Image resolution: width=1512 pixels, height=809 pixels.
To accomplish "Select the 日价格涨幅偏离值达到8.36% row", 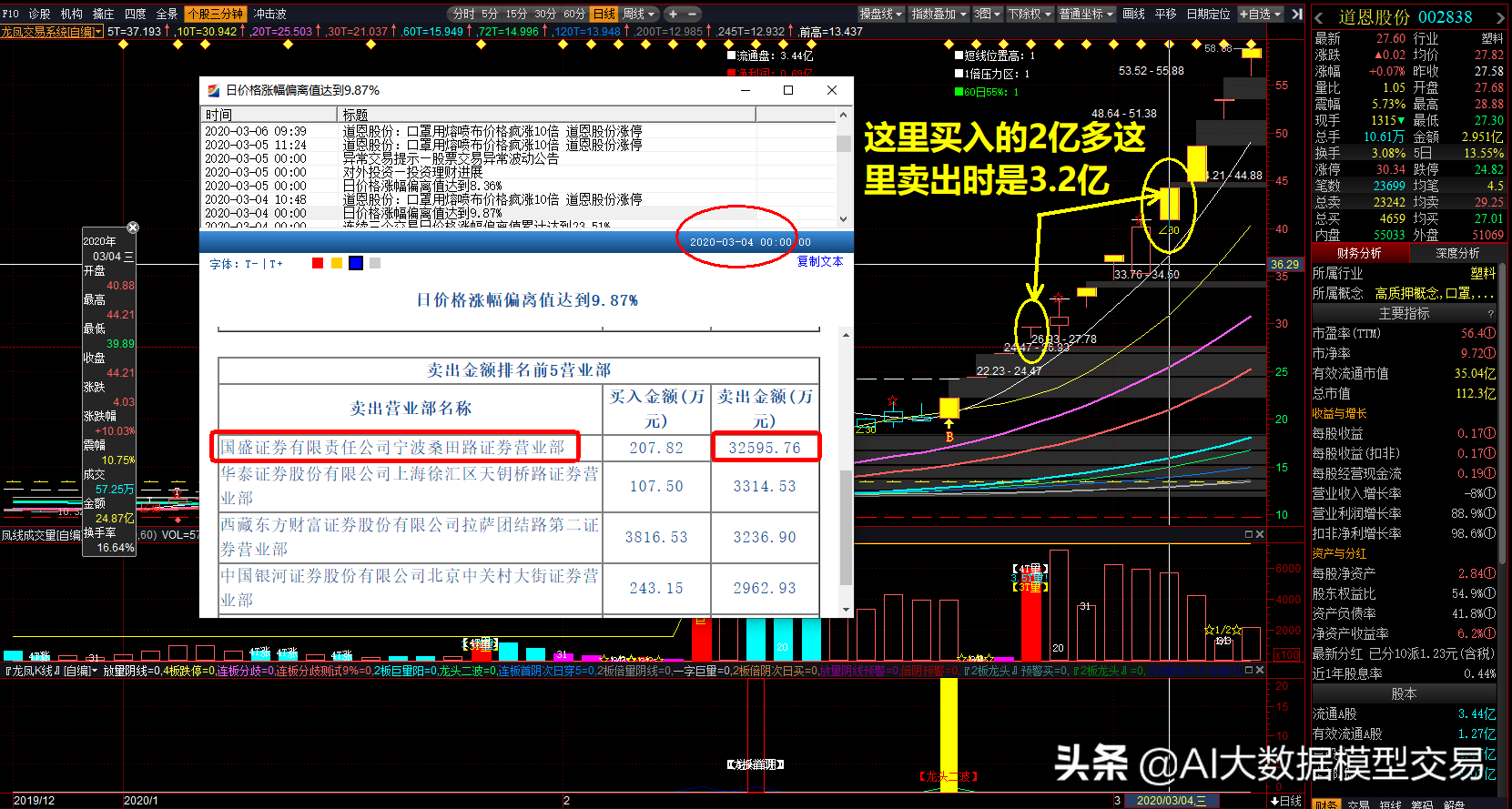I will point(519,186).
